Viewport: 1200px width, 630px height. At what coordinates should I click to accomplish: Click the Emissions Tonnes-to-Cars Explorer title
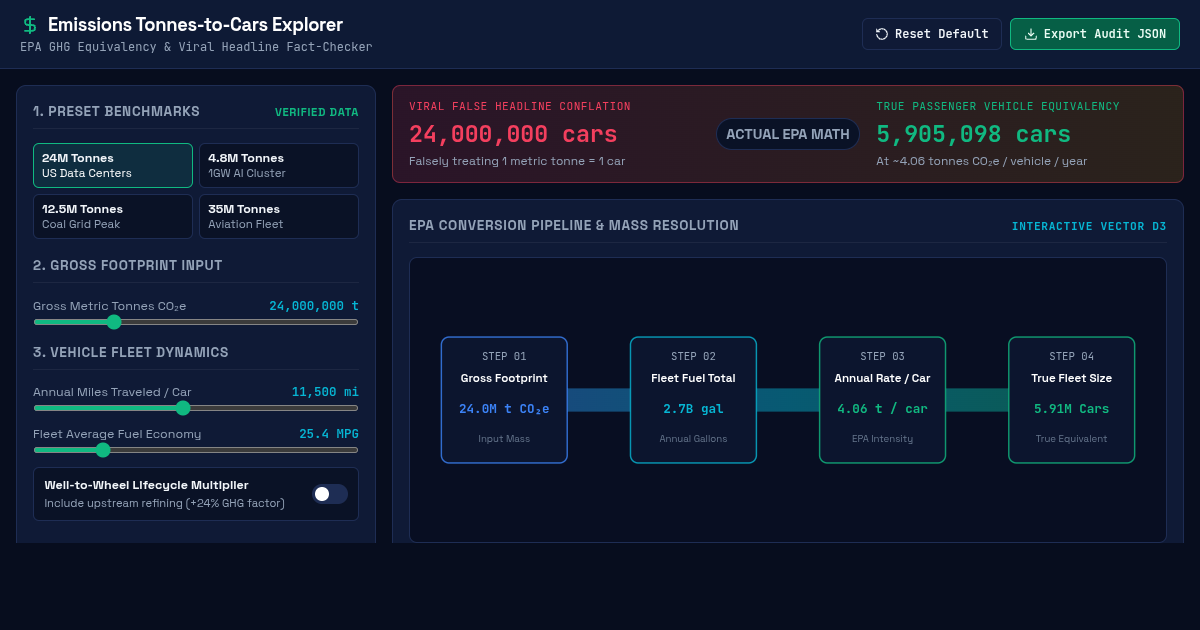pyautogui.click(x=195, y=25)
